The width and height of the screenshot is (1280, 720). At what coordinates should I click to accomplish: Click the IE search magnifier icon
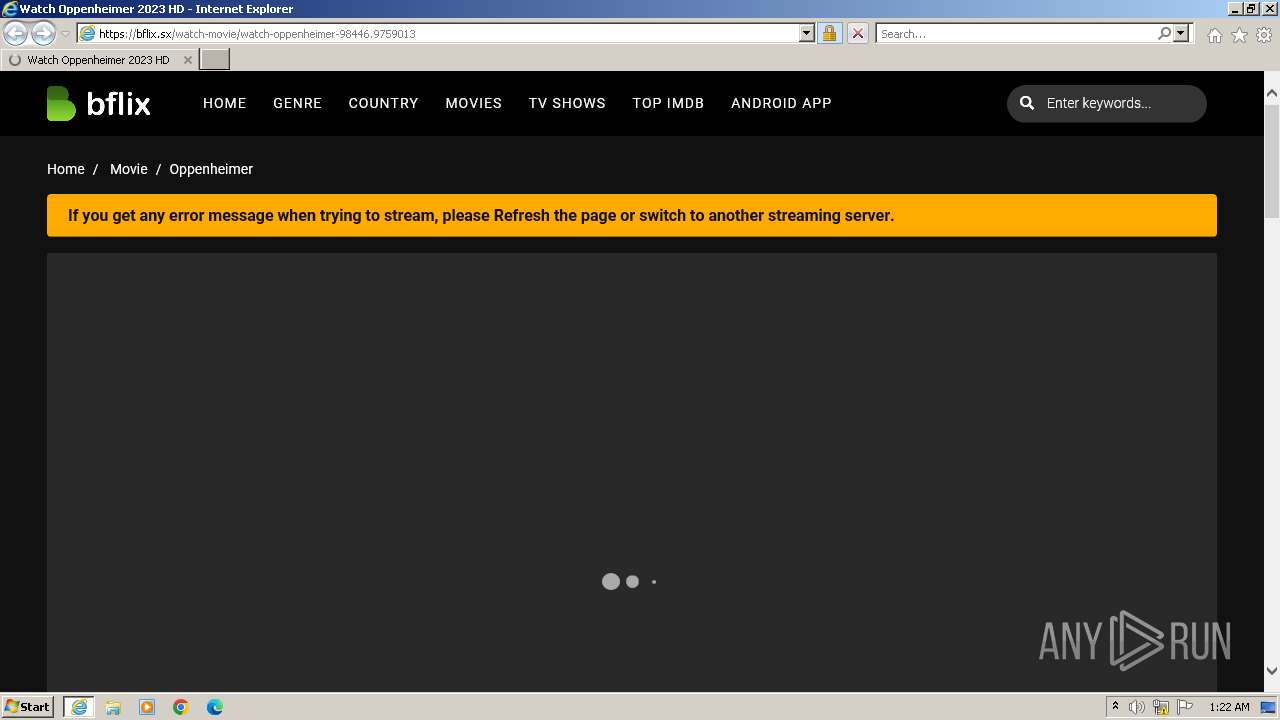(x=1164, y=33)
